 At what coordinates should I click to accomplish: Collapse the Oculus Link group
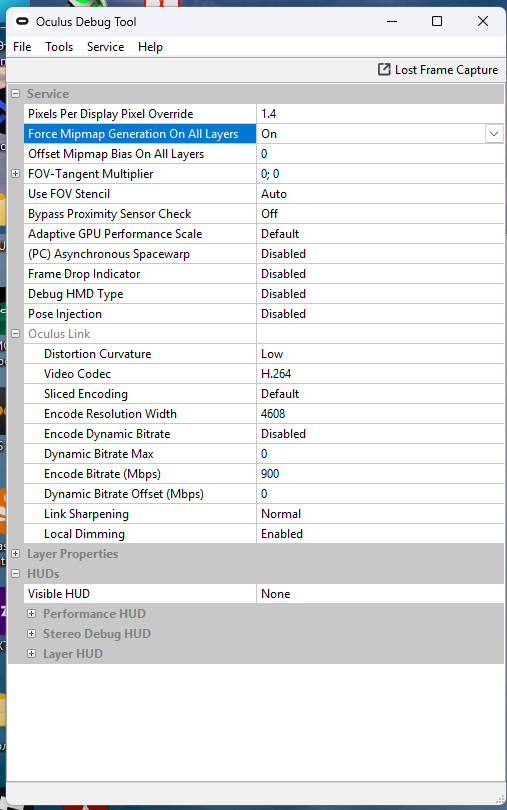coord(16,334)
